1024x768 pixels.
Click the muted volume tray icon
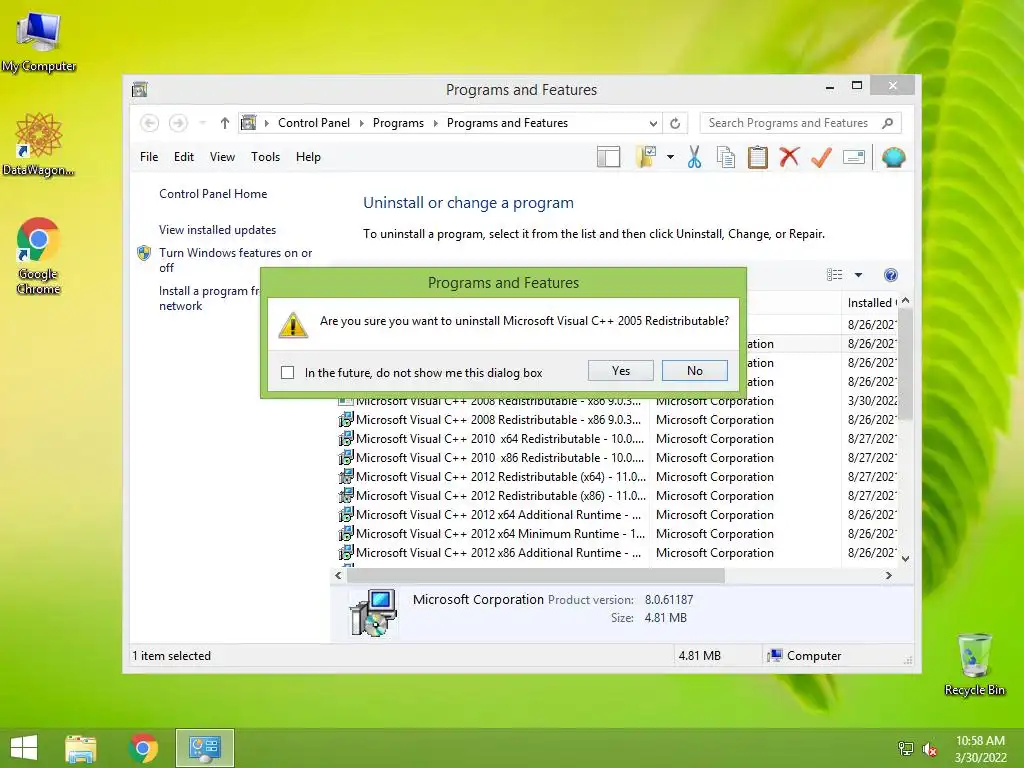(x=929, y=749)
